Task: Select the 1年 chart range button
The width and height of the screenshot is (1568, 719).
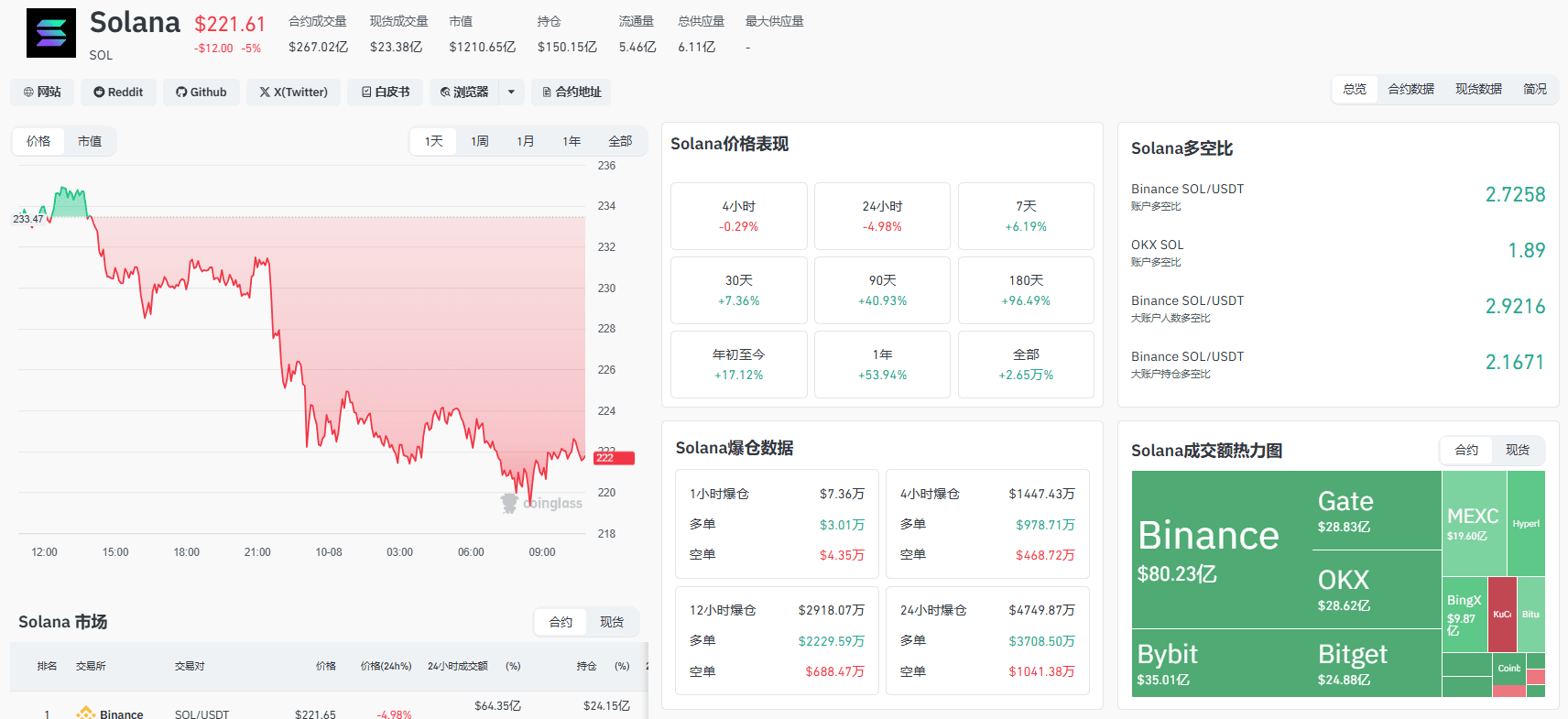Action: click(x=572, y=141)
